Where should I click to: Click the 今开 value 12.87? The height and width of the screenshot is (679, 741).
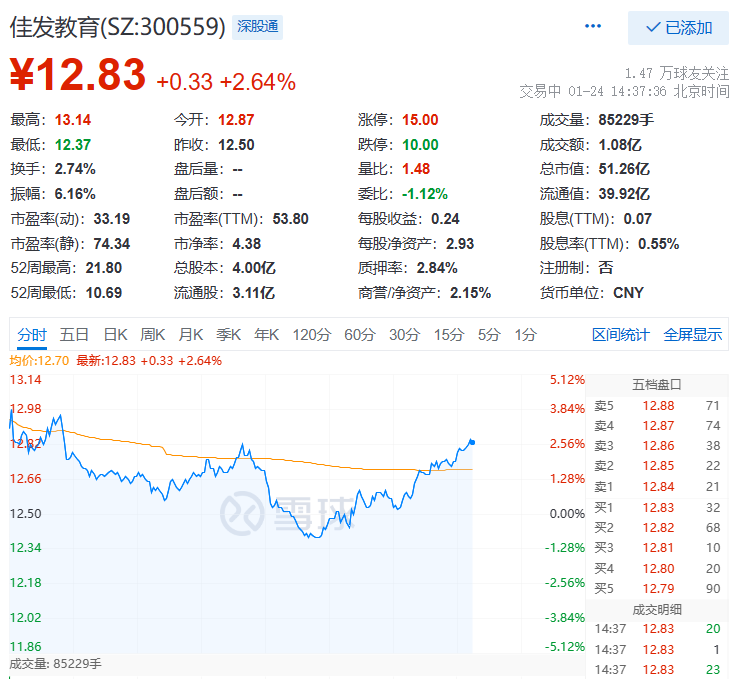coord(236,120)
